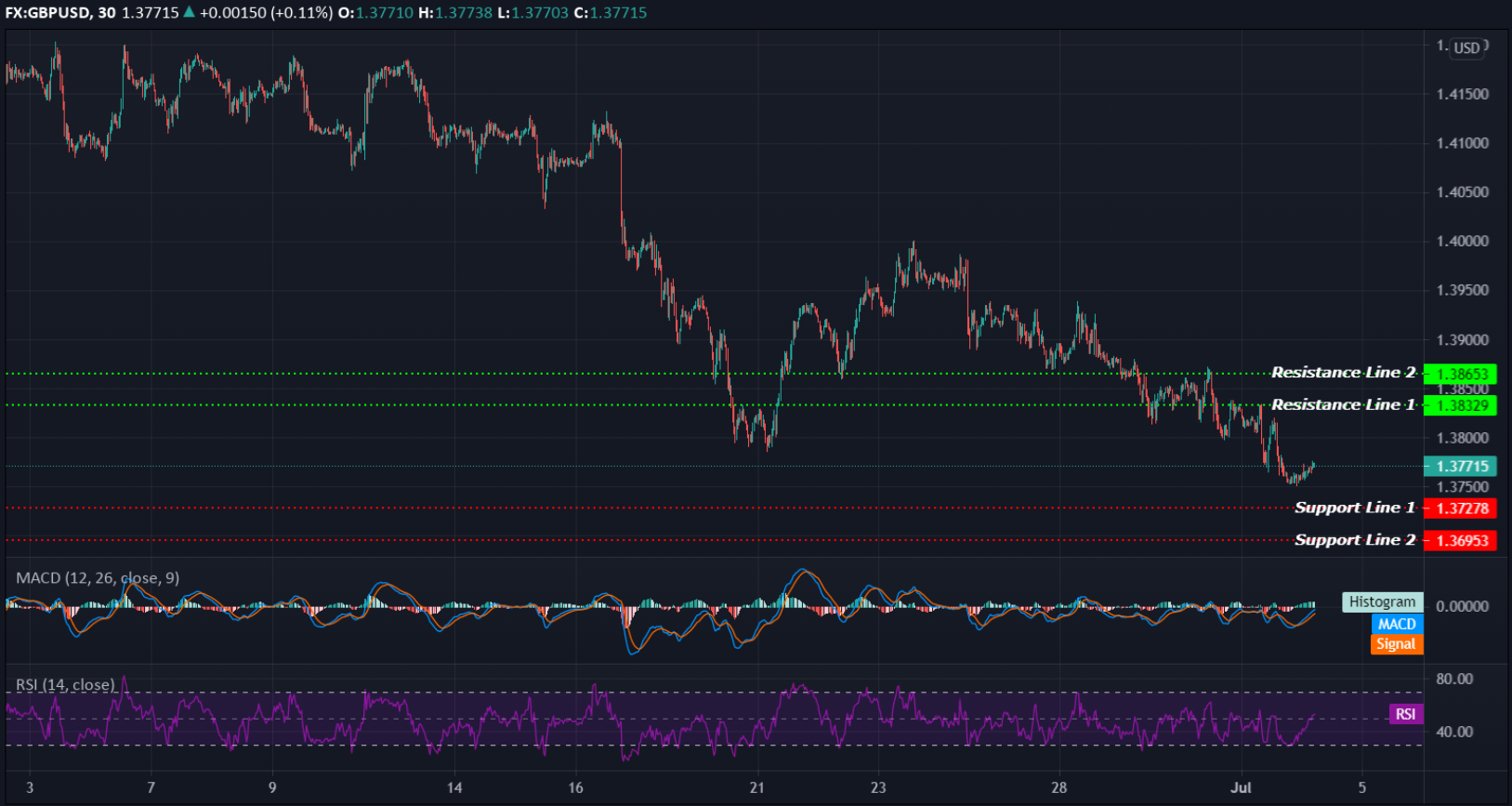Click the 1.39000 price axis label
Viewport: 1512px width, 806px height.
[1463, 340]
